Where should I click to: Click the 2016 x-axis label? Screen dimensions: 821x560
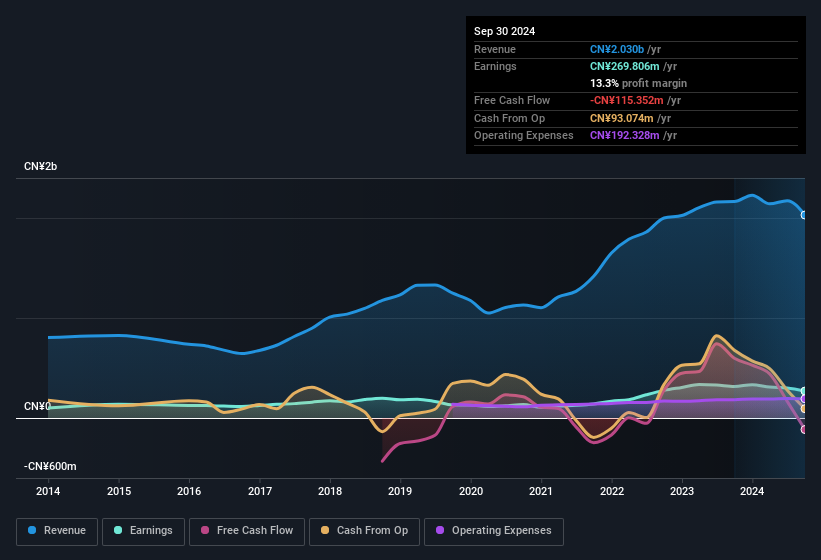pos(189,491)
